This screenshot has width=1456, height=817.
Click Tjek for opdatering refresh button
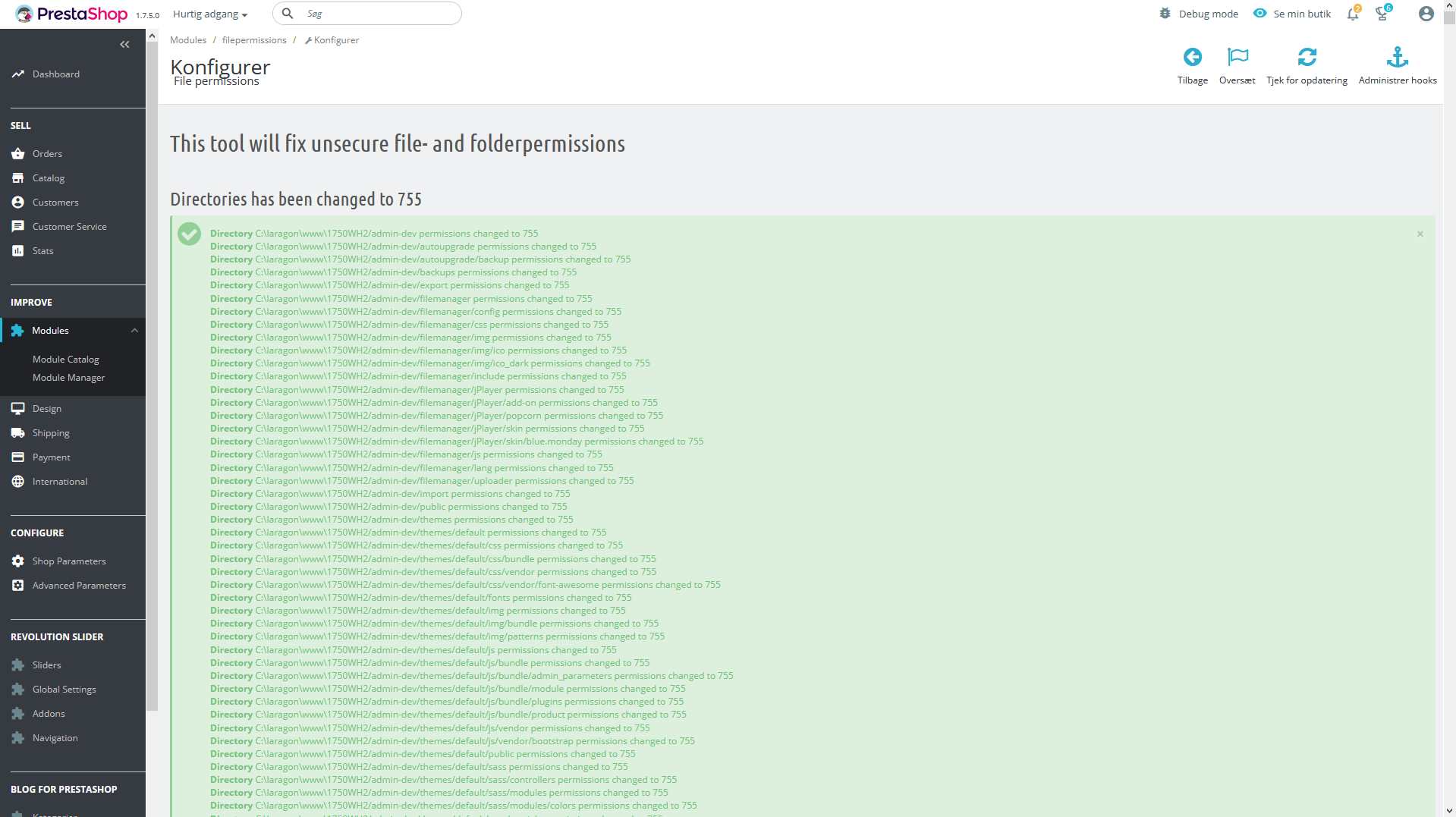pos(1307,67)
